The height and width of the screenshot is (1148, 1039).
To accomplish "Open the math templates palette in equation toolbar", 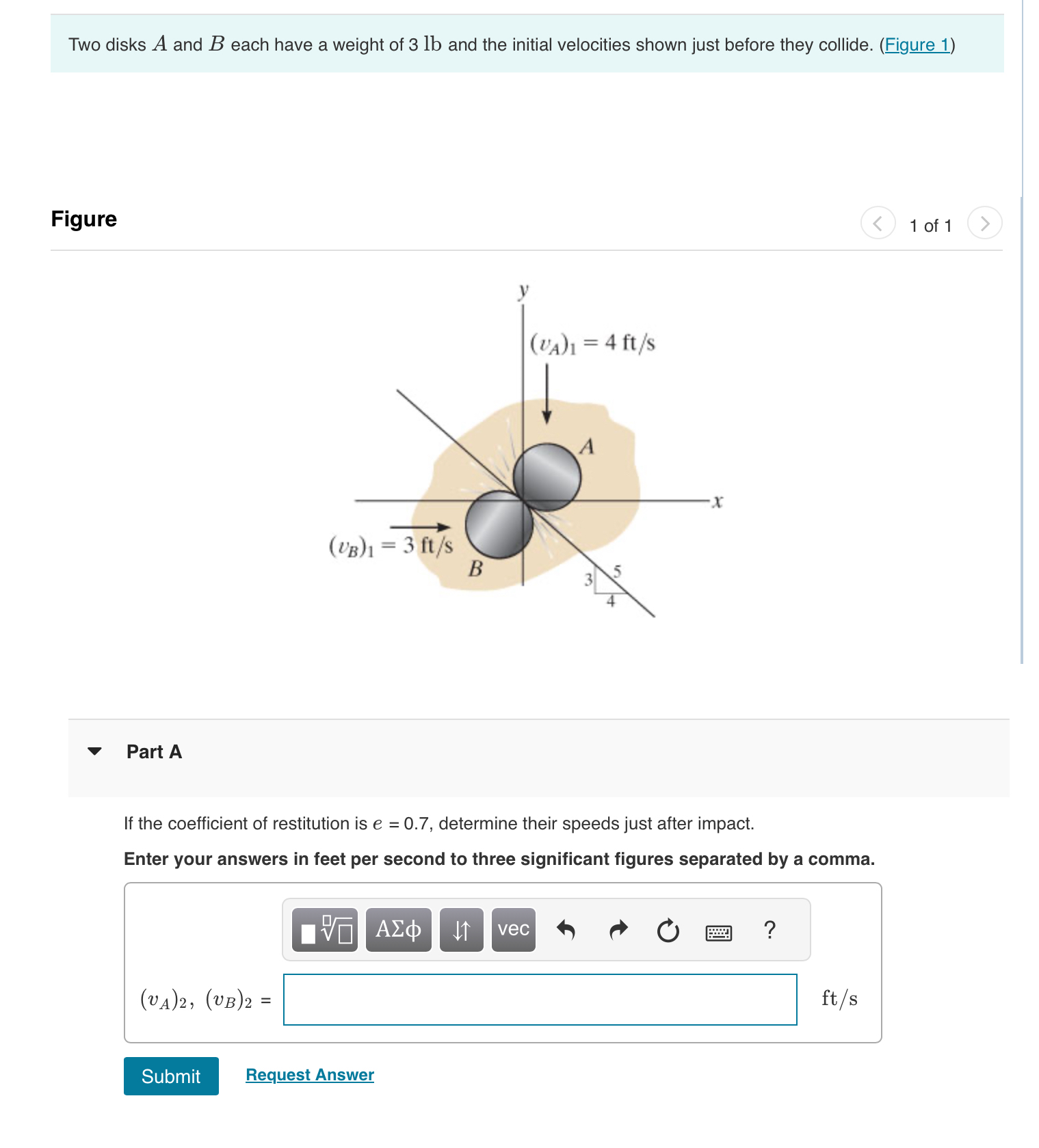I will tap(325, 930).
